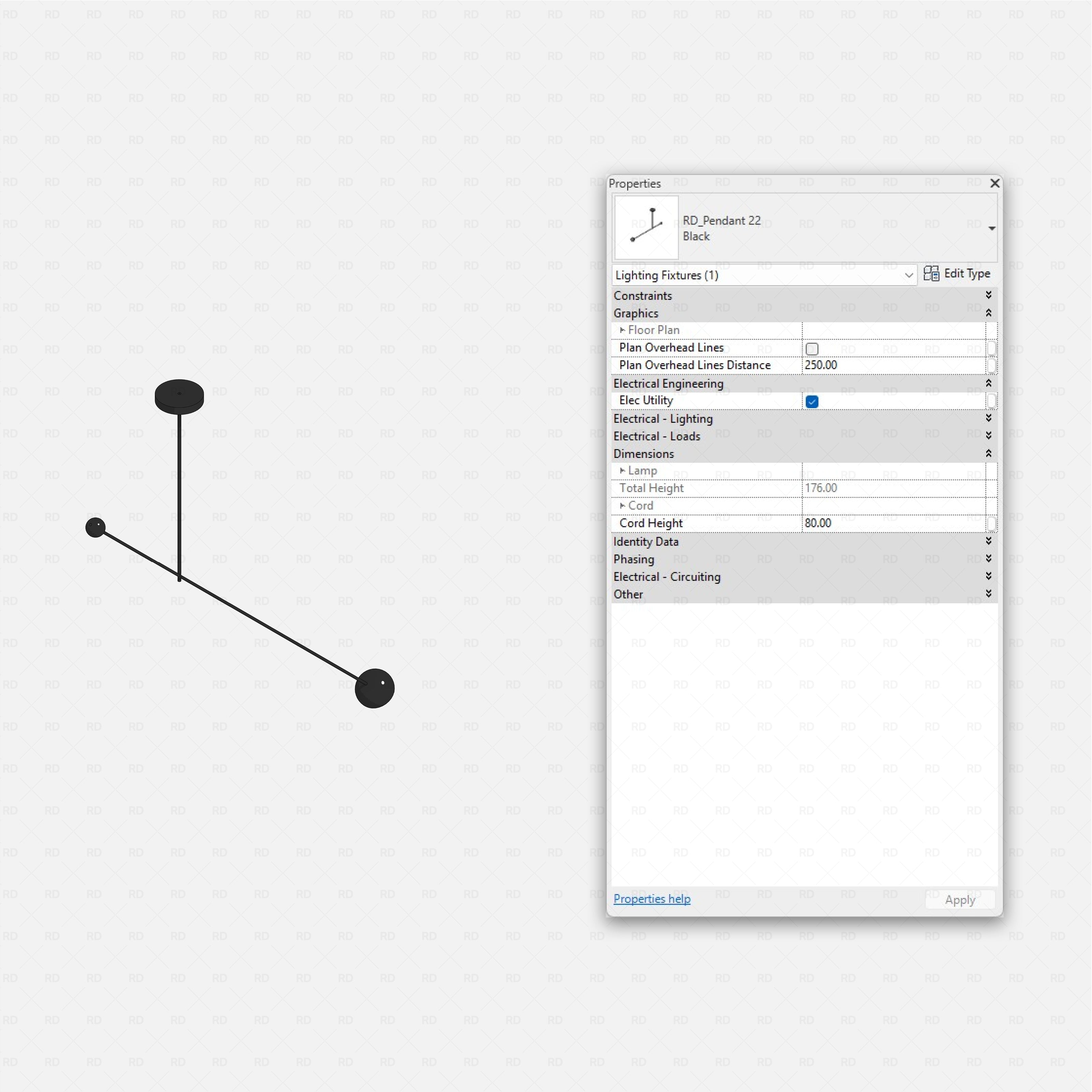The image size is (1092, 1092).
Task: Click the Total Height label
Action: pyautogui.click(x=651, y=488)
